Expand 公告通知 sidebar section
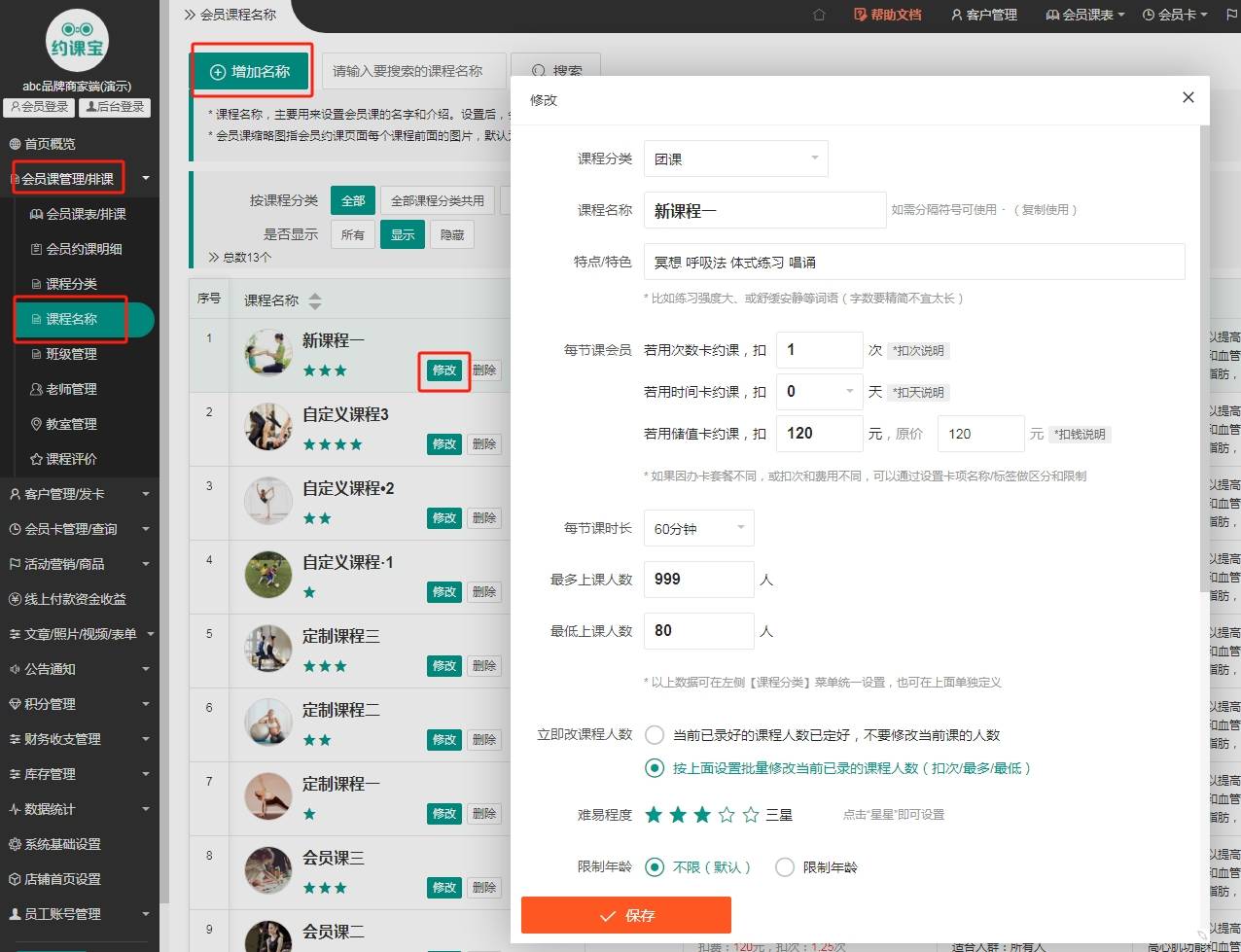This screenshot has height=952, width=1241. 78,669
